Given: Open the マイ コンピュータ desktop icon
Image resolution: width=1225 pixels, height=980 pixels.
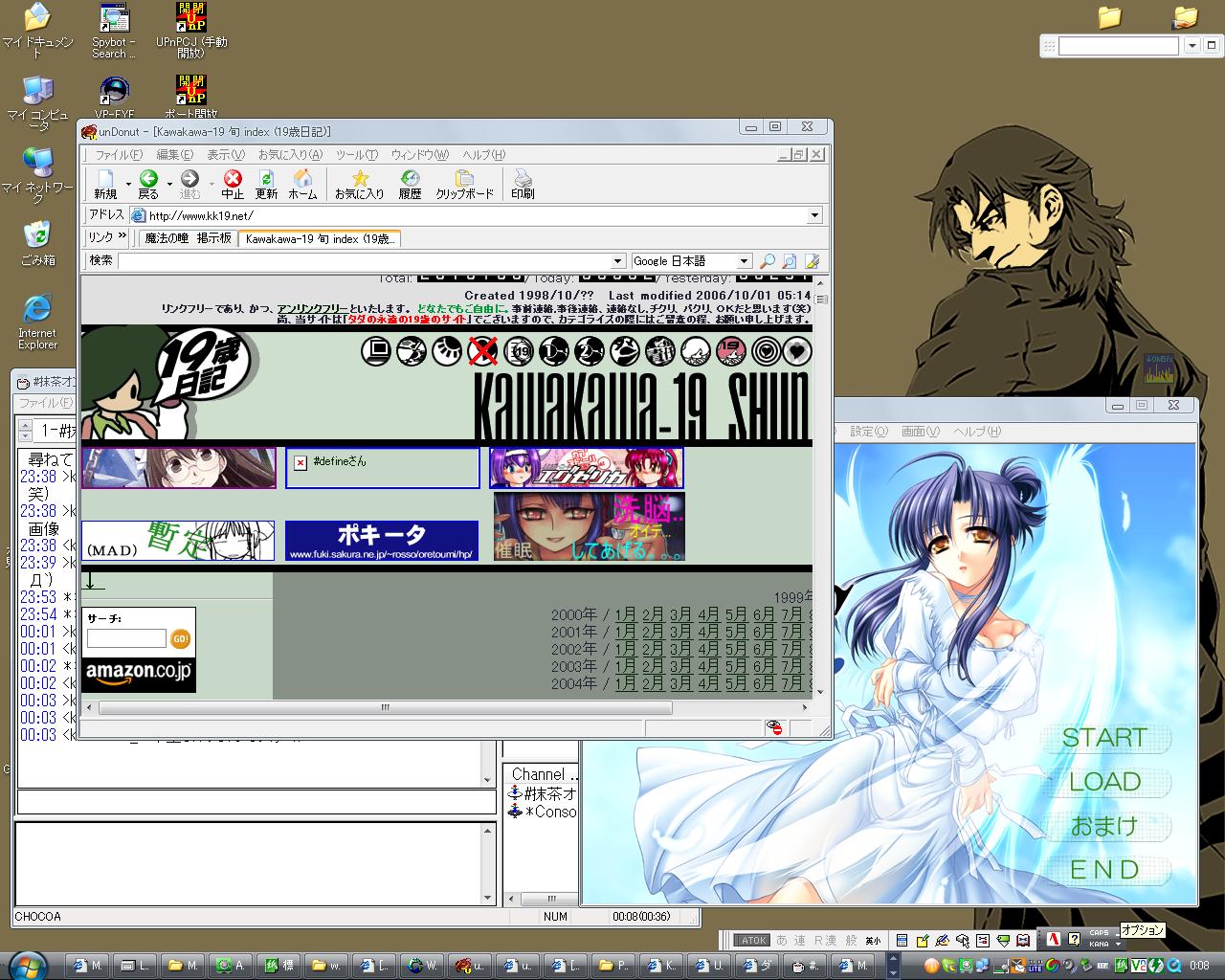Looking at the screenshot, I should pos(37,103).
